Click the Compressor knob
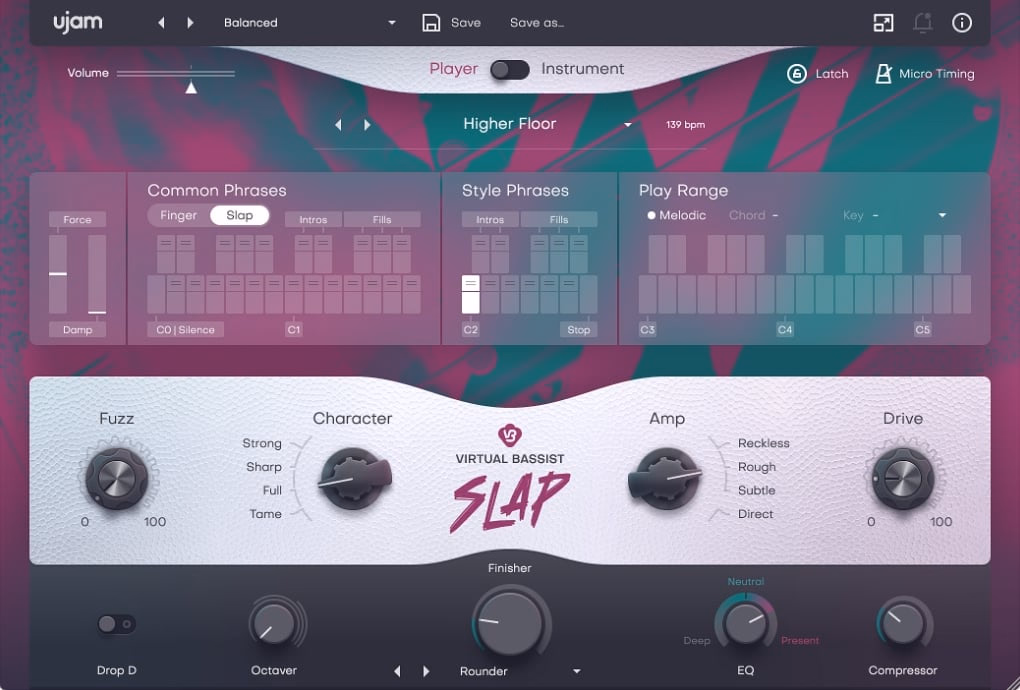The image size is (1020, 690). pos(903,623)
